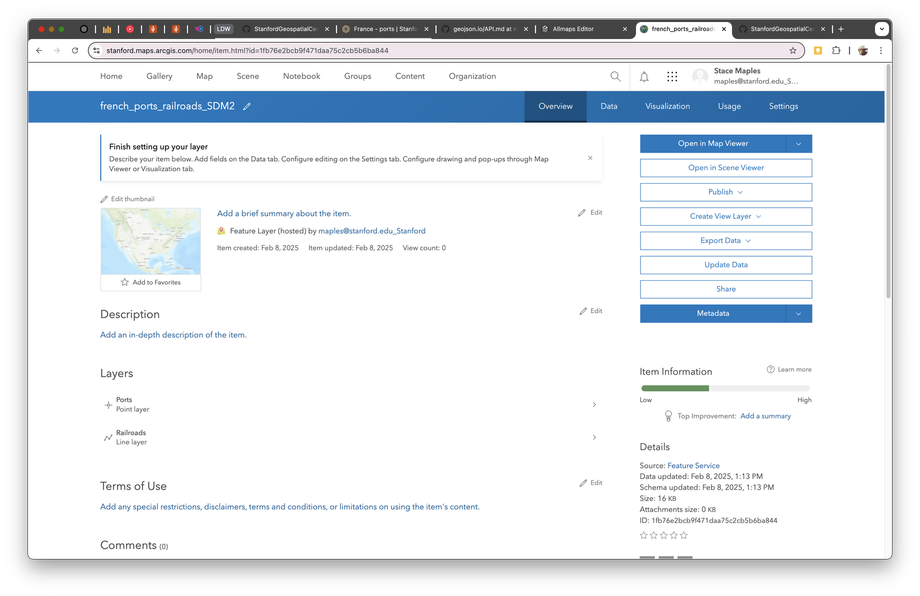Image resolution: width=920 pixels, height=596 pixels.
Task: Open the maples@stanford.edu_Stanford owner link
Action: [371, 231]
